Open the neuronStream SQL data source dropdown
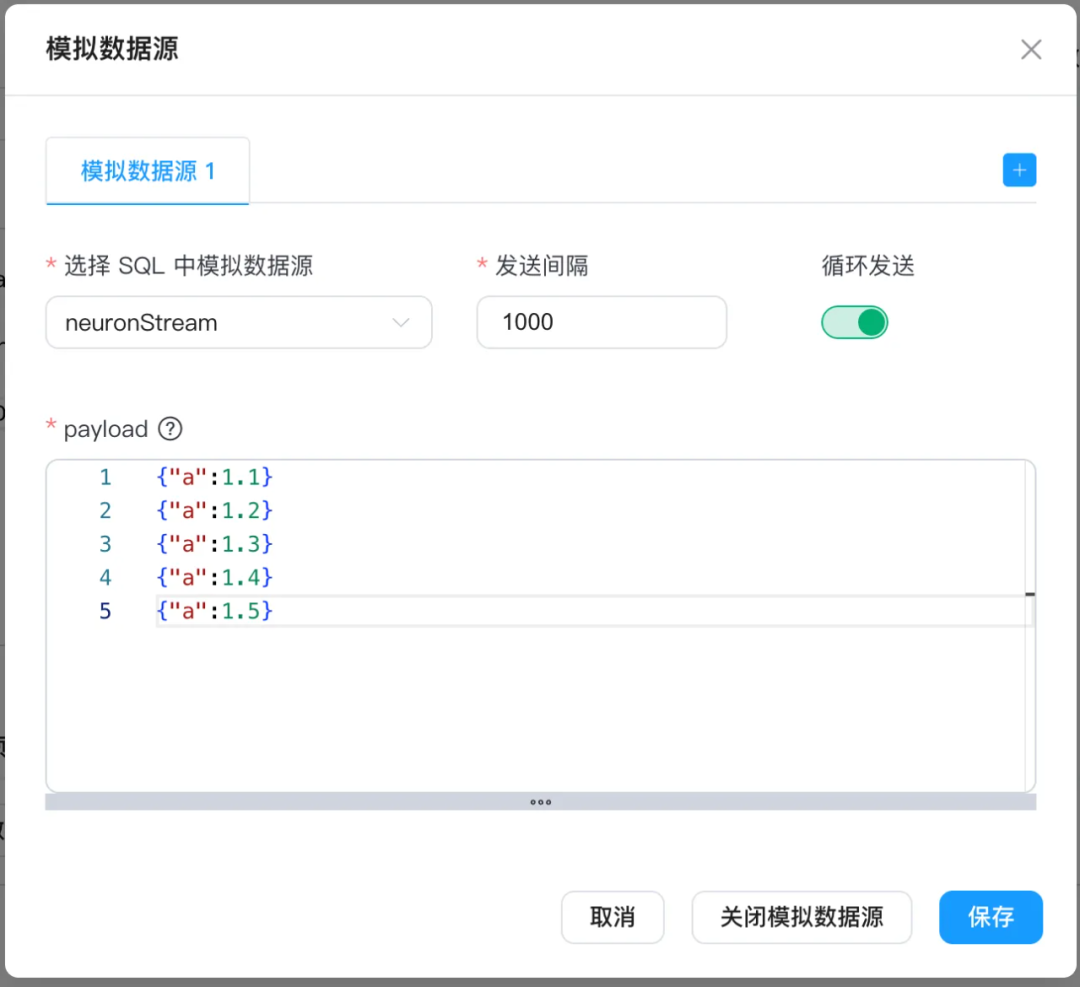Viewport: 1080px width, 987px height. [238, 322]
